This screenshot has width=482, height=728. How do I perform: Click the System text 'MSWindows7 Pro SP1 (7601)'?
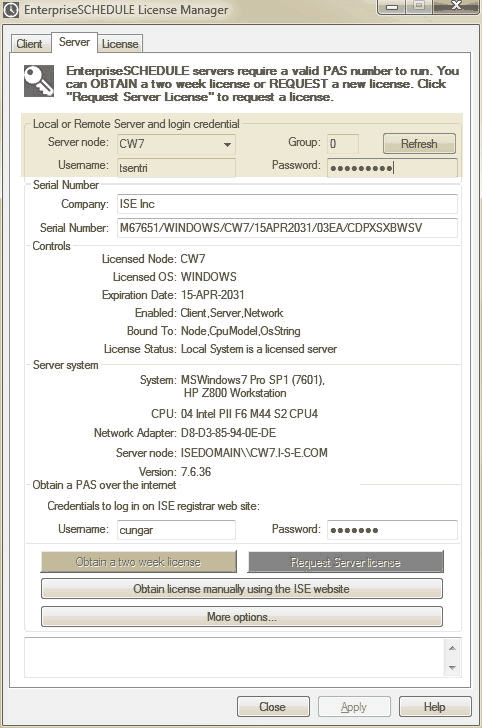(253, 380)
